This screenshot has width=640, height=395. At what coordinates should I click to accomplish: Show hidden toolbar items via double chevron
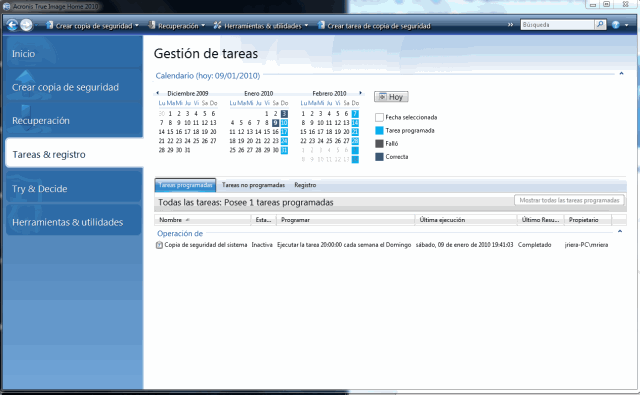[x=510, y=25]
